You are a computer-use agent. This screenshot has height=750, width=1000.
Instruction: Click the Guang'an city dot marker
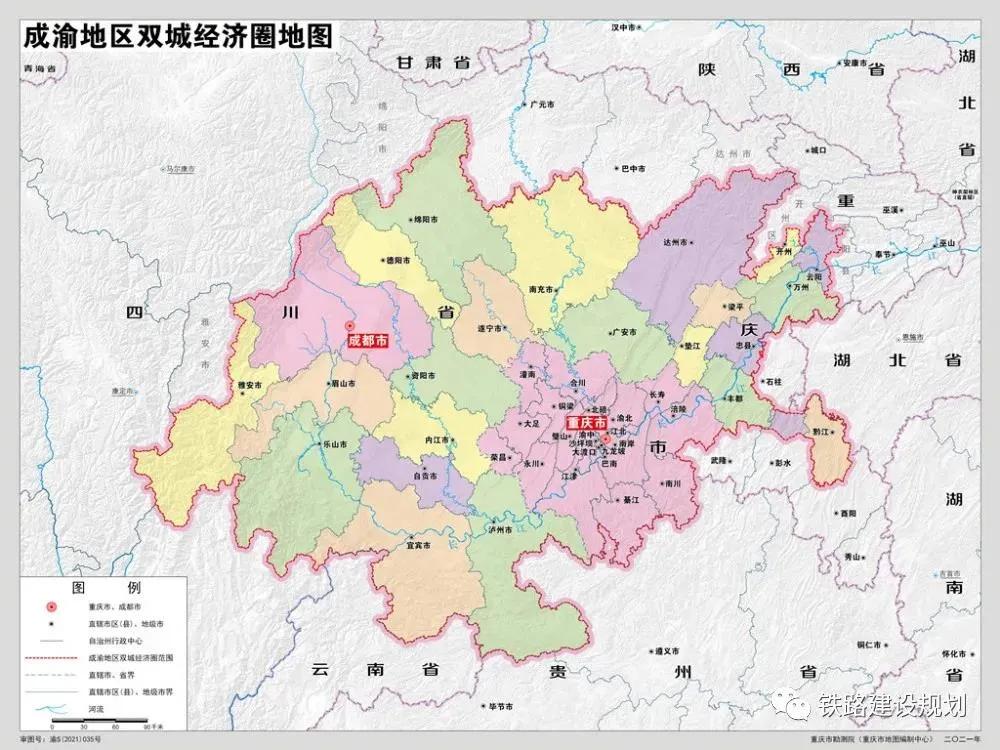pos(610,332)
